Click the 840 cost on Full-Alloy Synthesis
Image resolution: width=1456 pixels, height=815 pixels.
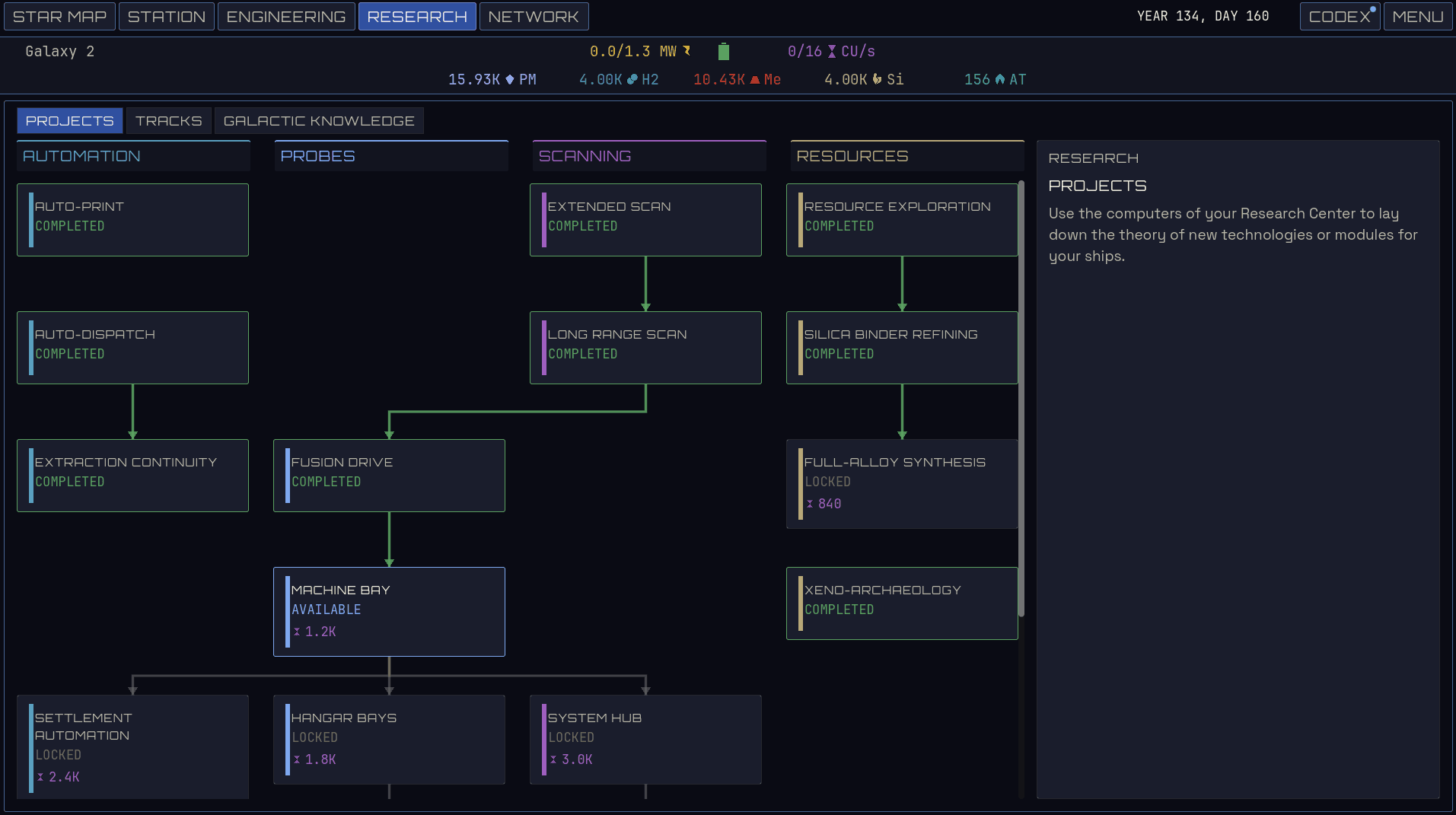[830, 504]
